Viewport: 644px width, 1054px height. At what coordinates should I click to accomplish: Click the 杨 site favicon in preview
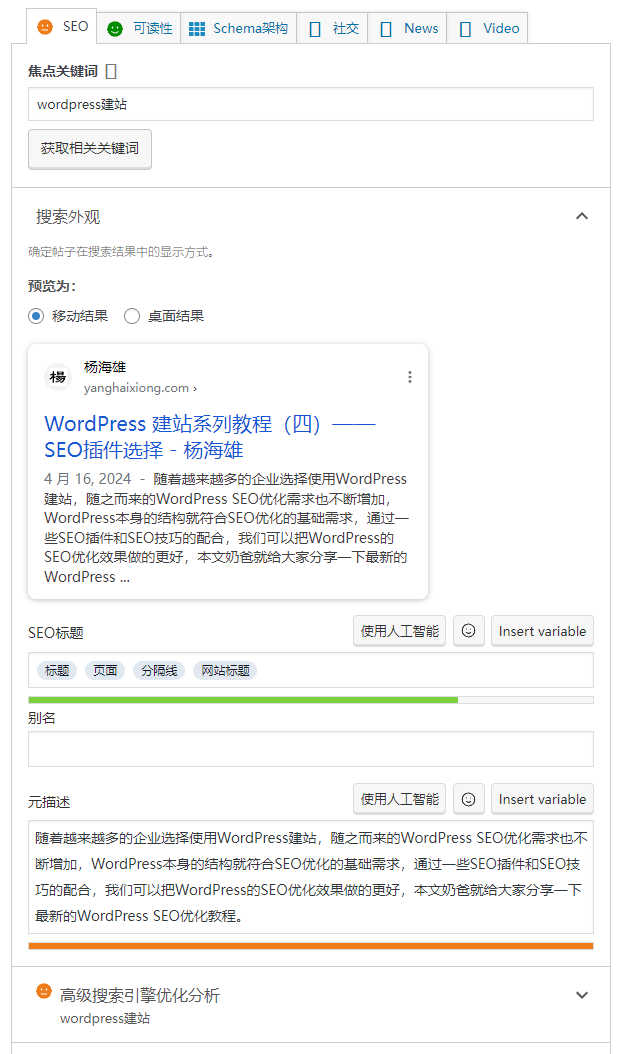pyautogui.click(x=58, y=377)
